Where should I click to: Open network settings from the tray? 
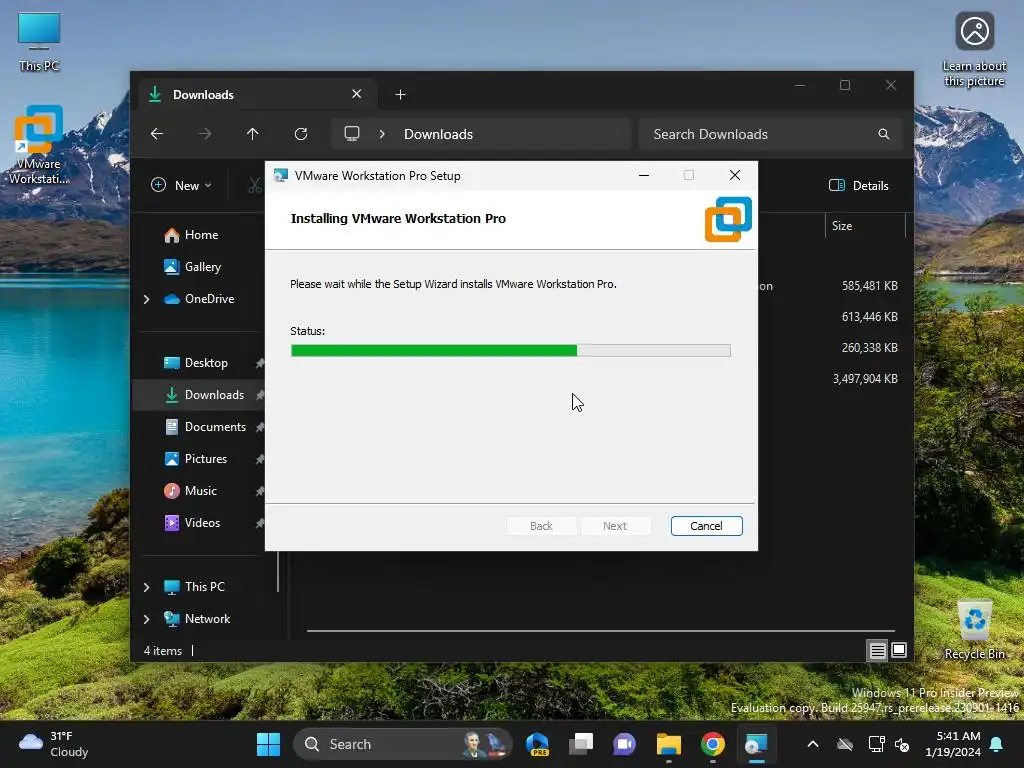click(x=876, y=744)
